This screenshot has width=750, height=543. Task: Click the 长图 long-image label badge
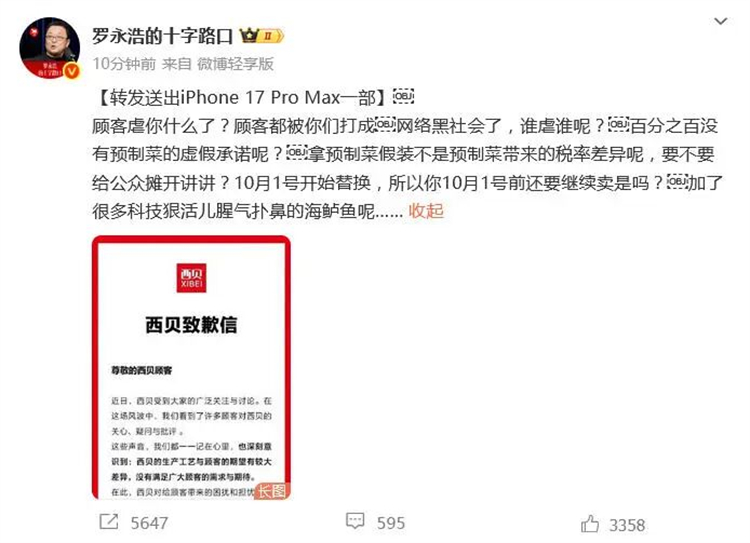click(x=273, y=491)
